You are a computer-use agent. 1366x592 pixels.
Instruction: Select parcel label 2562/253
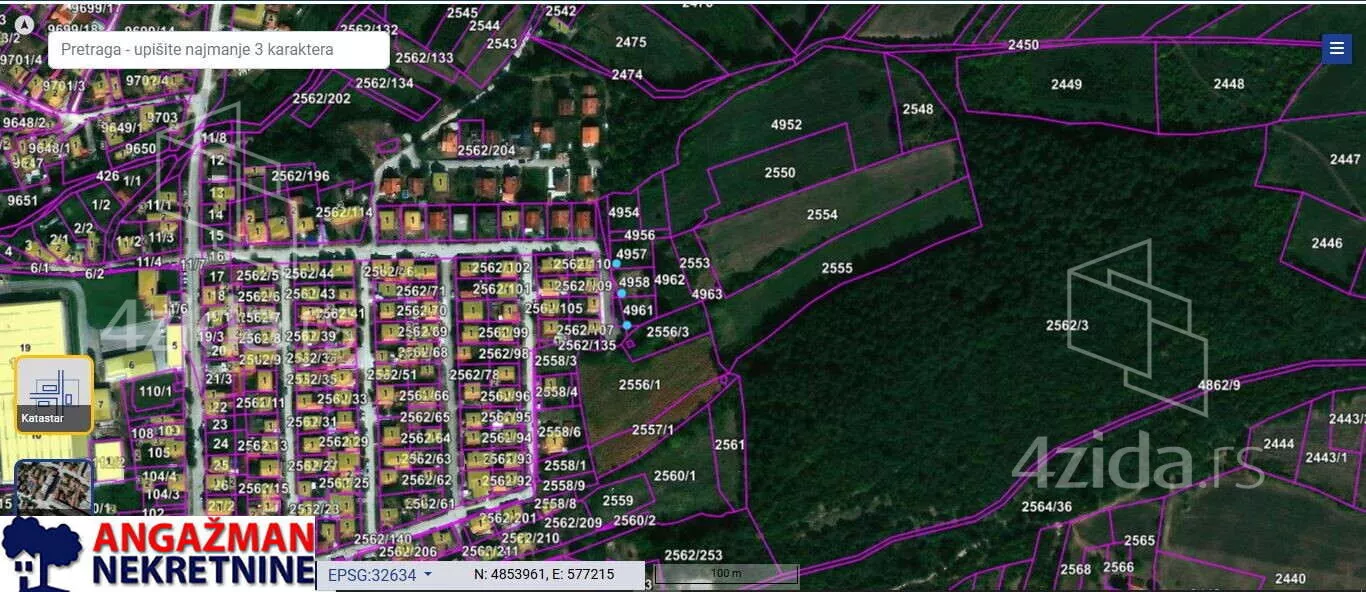[693, 555]
